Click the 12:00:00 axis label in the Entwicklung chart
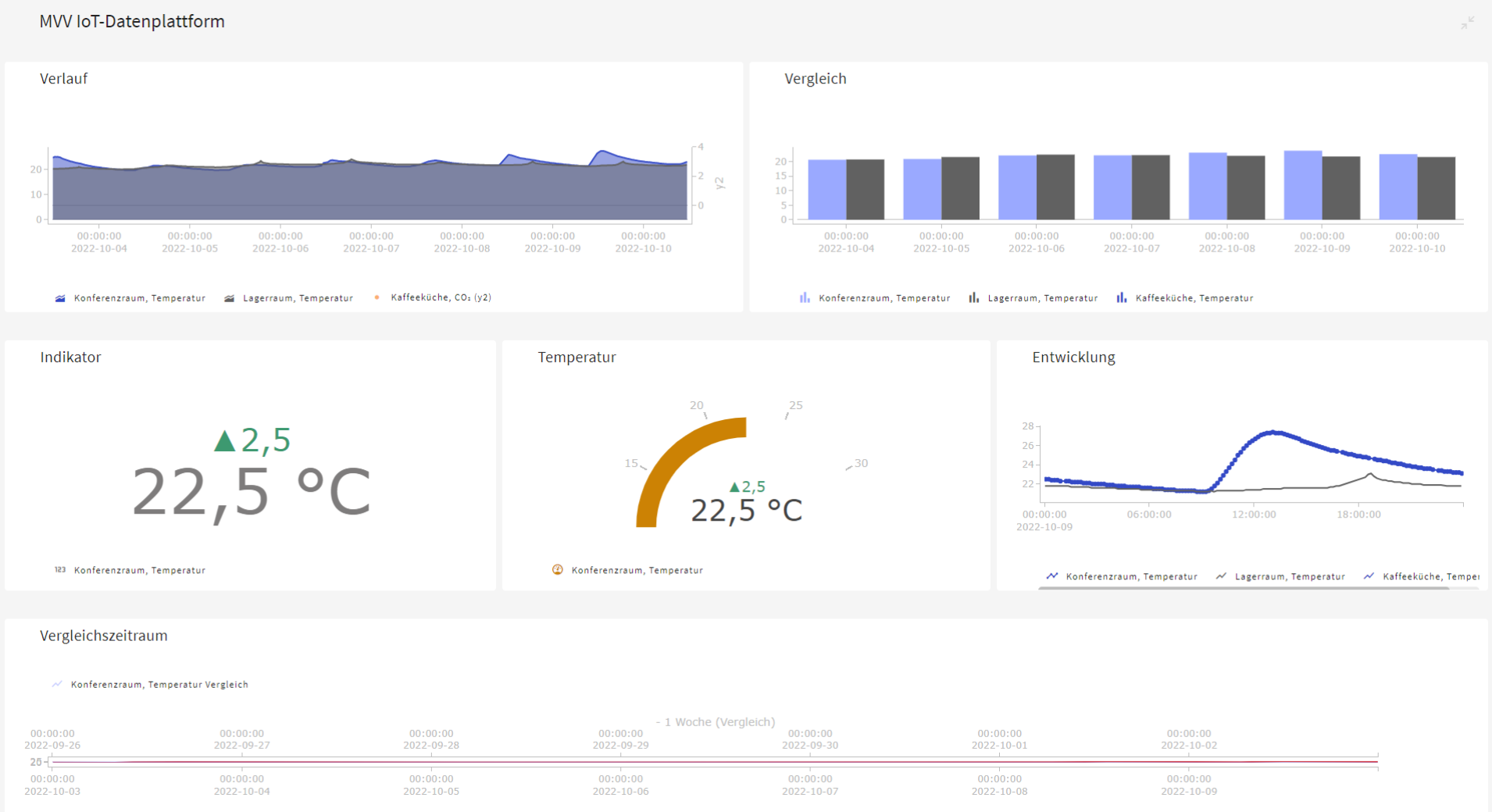 tap(1254, 515)
